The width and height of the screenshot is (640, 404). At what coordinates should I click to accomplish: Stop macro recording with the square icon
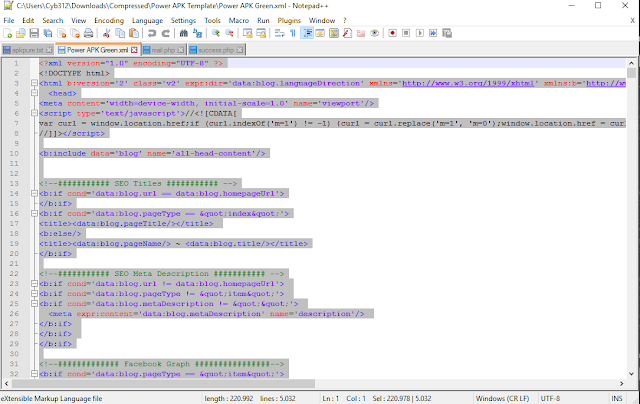click(x=406, y=33)
